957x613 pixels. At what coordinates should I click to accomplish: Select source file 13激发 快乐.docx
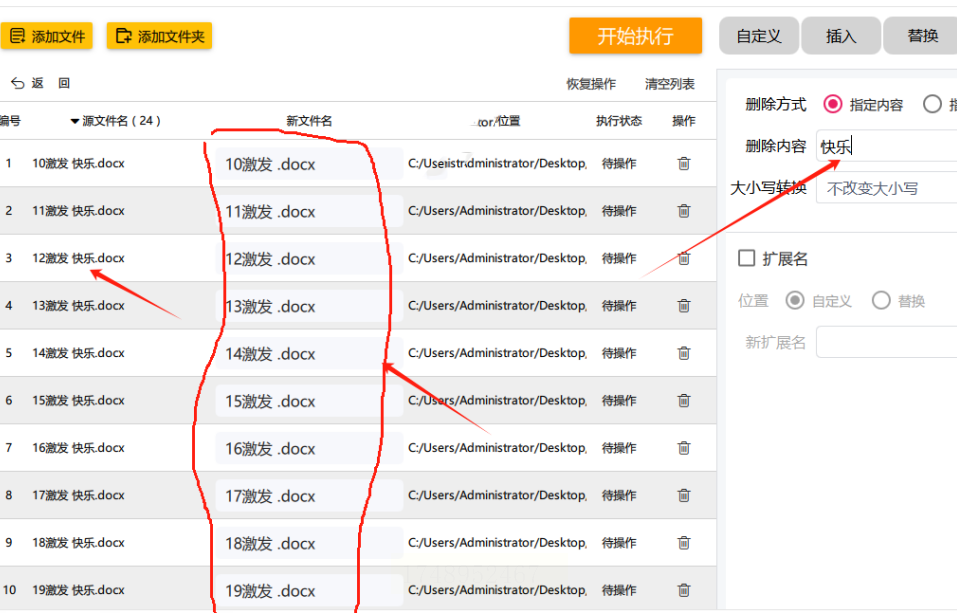78,305
